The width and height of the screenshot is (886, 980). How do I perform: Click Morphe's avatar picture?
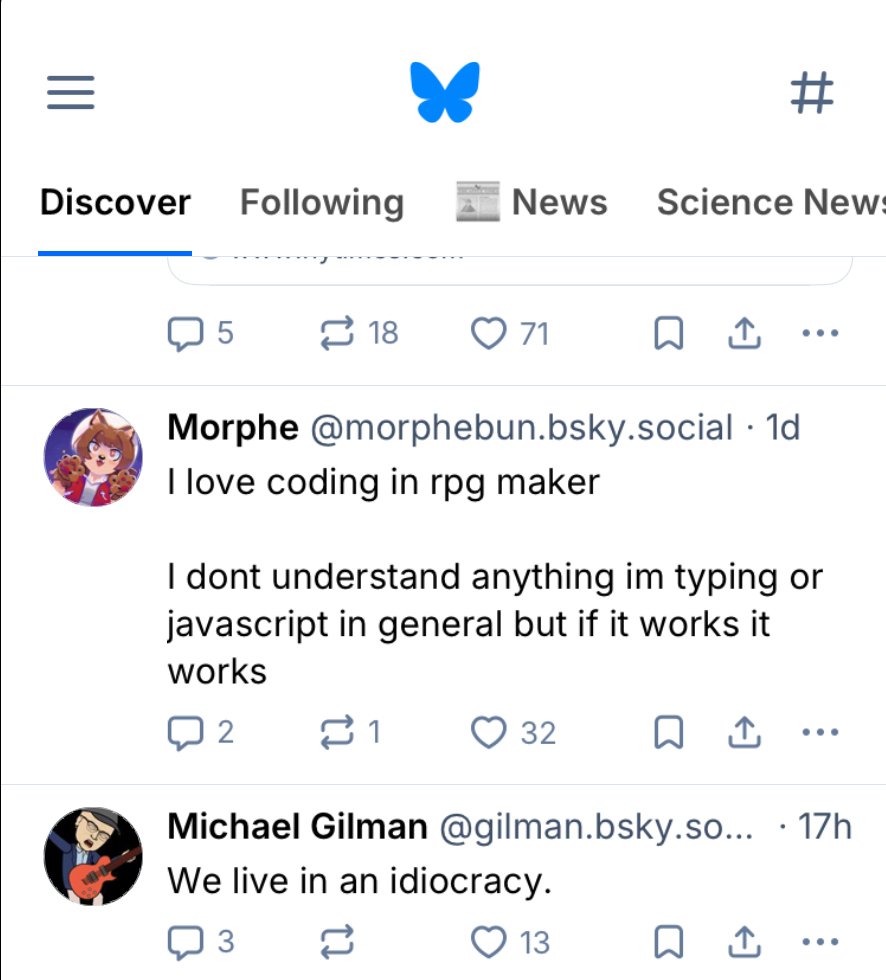pos(93,457)
